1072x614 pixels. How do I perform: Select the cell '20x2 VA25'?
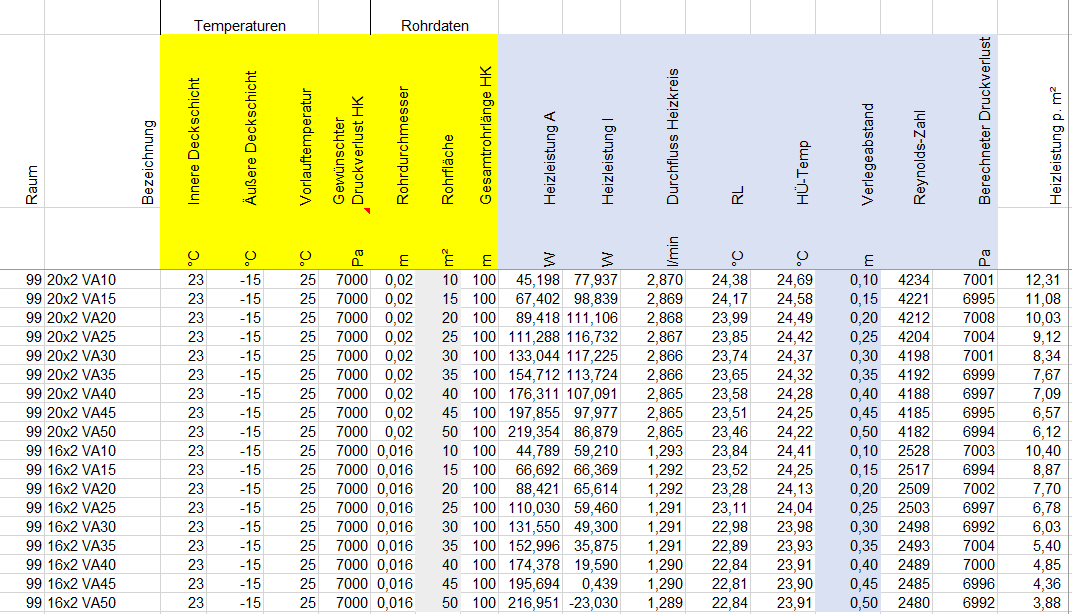(103, 337)
